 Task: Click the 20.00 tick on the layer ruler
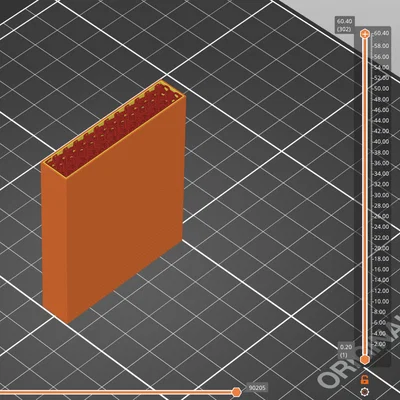tap(381, 248)
